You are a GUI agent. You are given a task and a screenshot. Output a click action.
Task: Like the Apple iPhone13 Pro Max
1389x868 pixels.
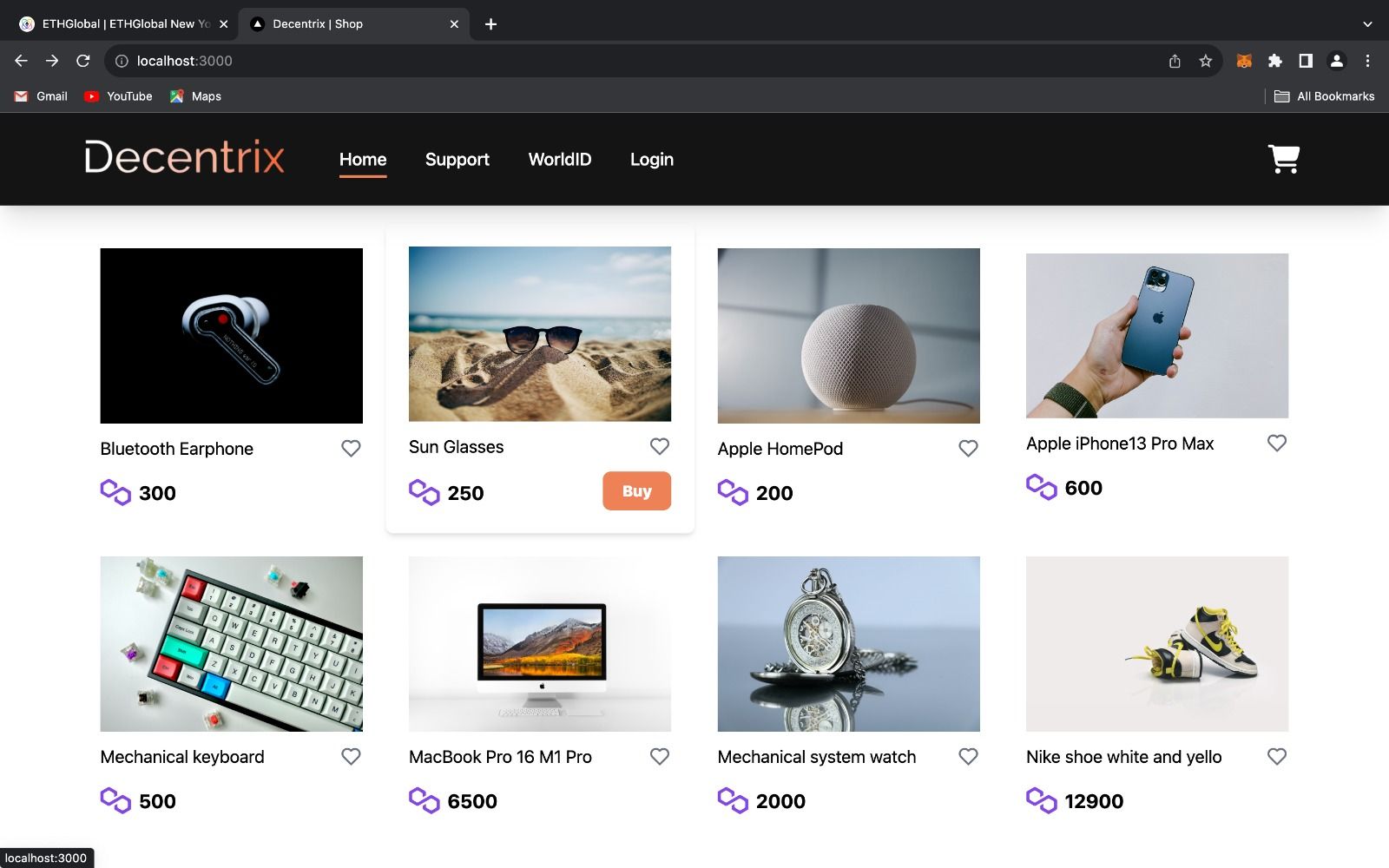[x=1277, y=443]
